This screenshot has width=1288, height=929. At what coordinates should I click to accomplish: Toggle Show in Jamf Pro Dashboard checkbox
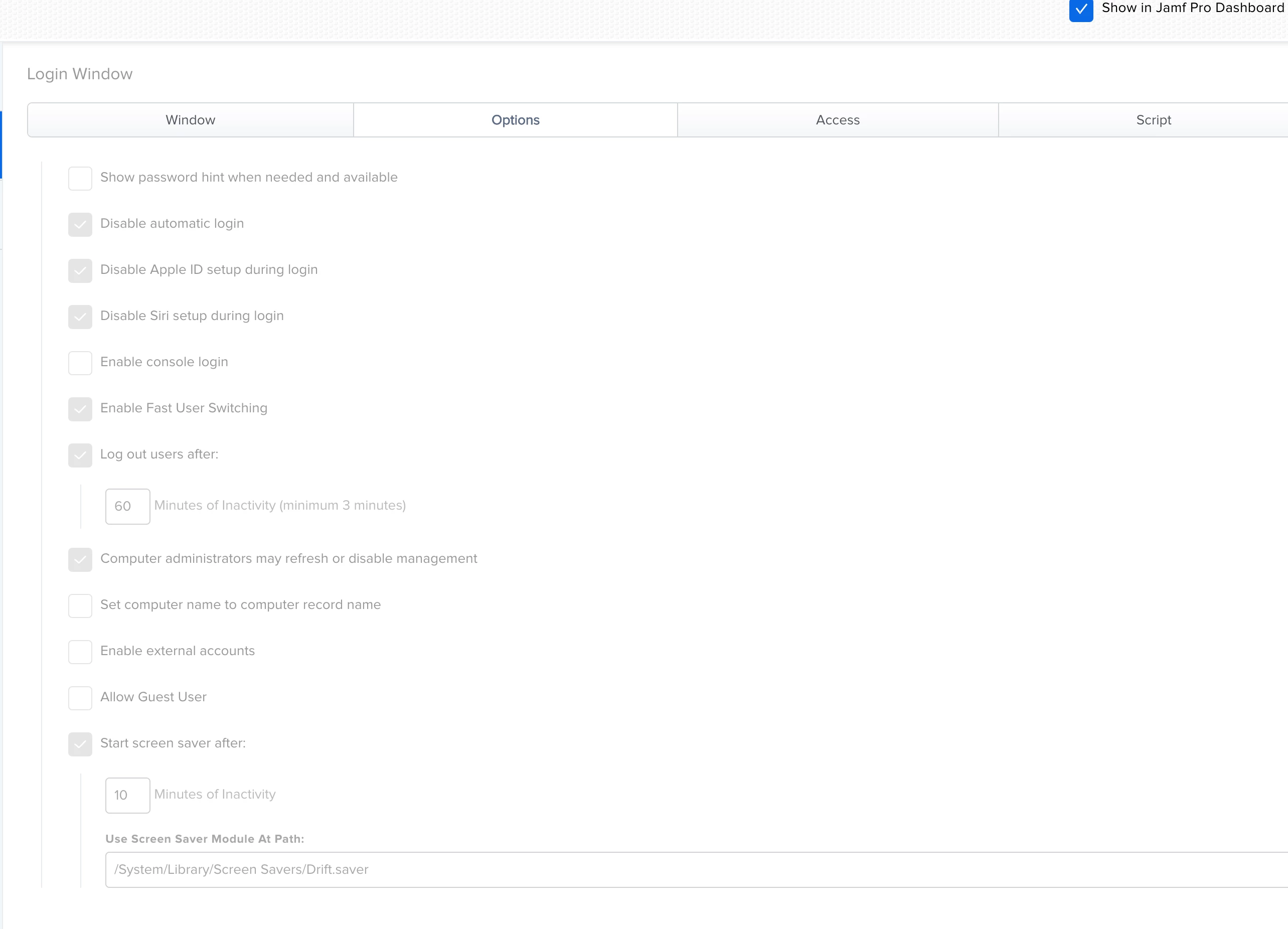coord(1081,10)
